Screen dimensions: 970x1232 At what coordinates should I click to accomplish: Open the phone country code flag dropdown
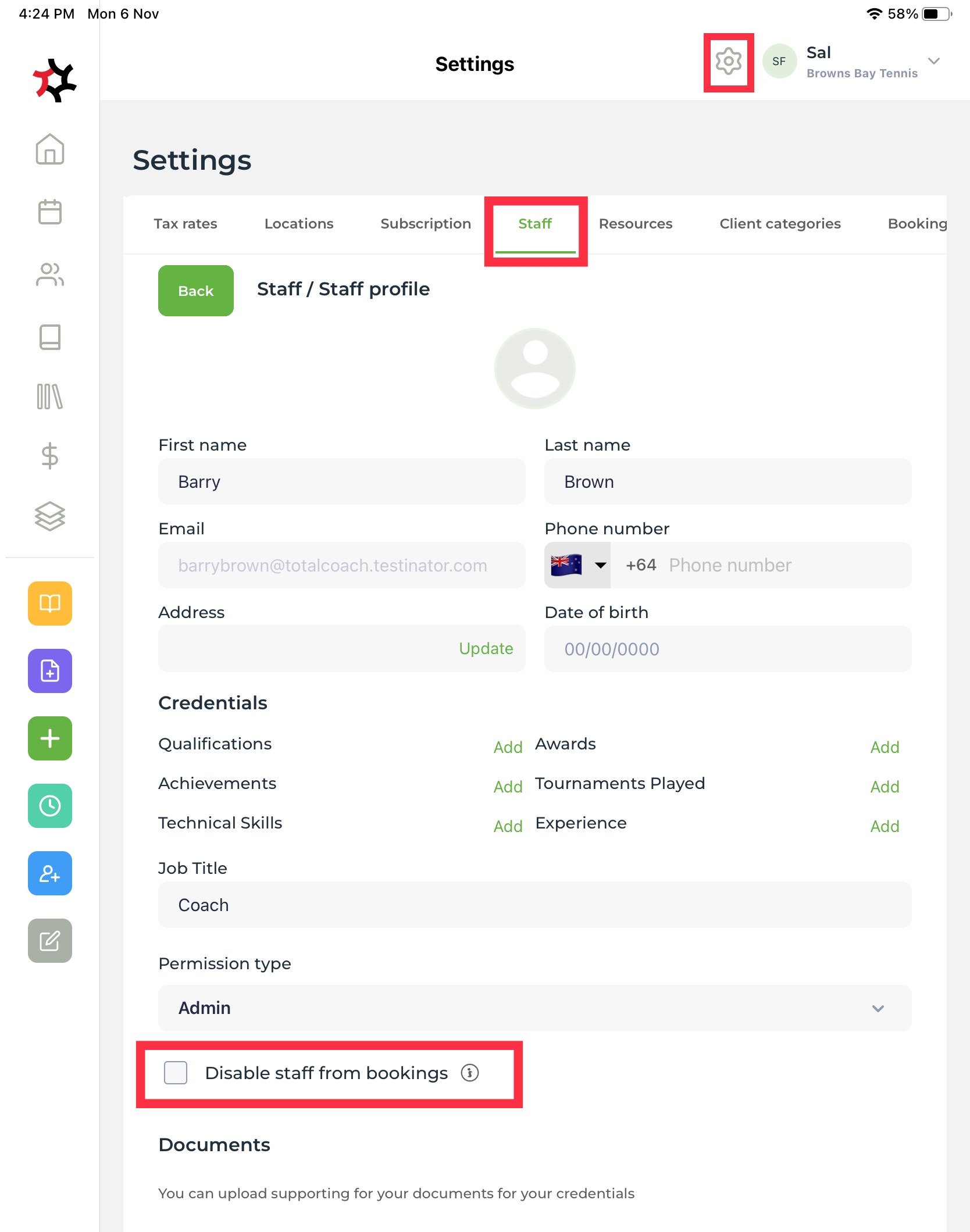(577, 565)
